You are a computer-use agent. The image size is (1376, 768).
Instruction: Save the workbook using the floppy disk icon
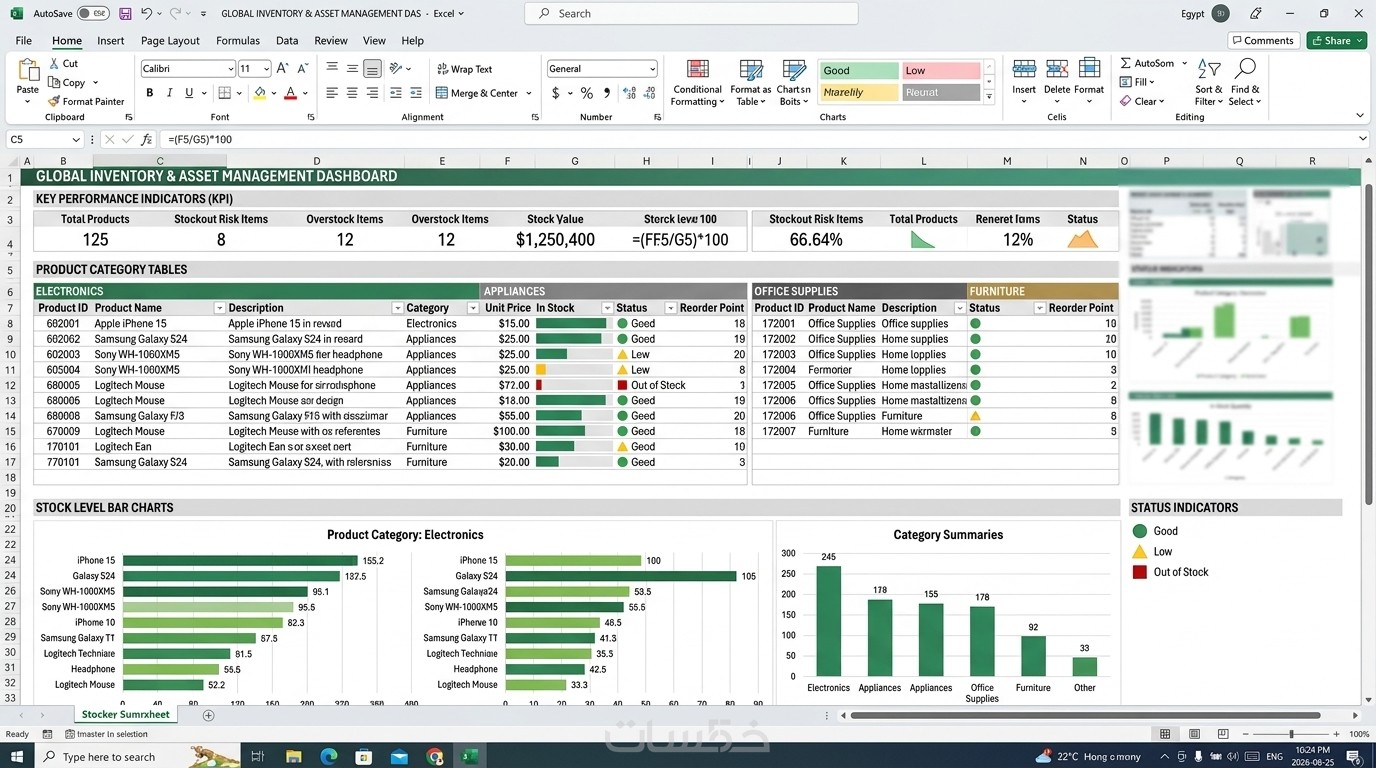click(125, 14)
